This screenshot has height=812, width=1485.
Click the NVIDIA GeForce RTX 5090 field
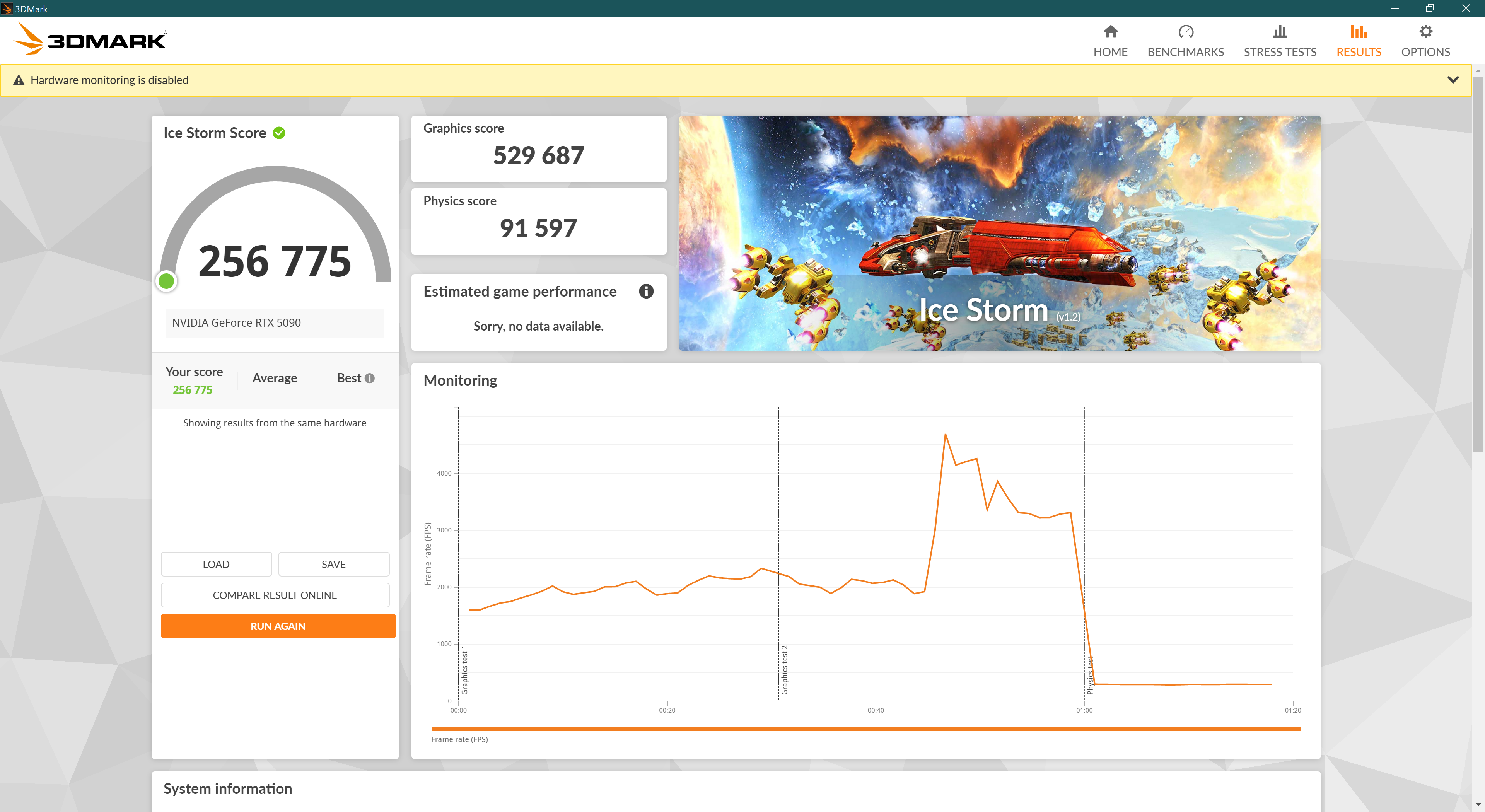coord(275,323)
